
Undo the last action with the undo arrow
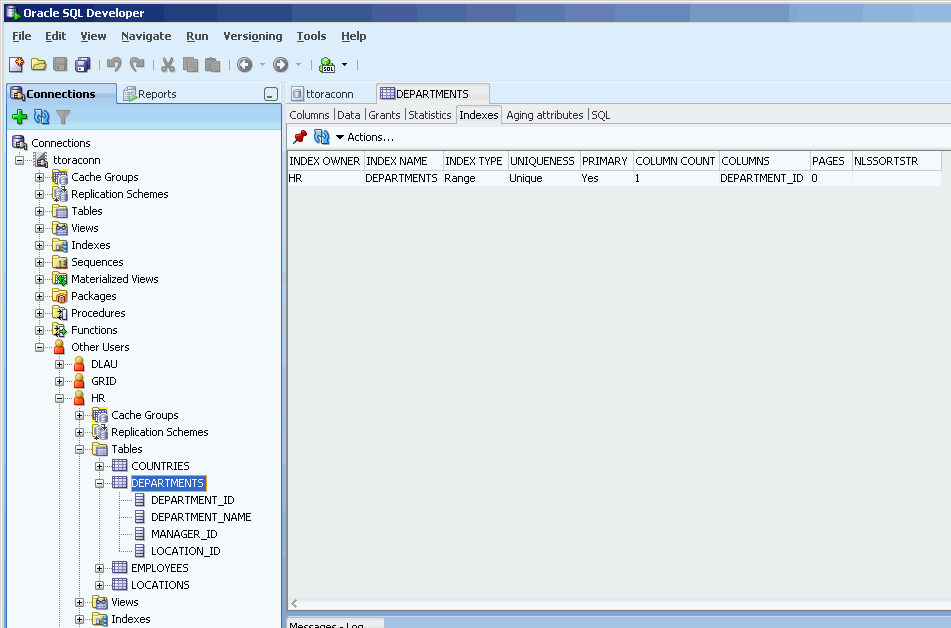114,64
